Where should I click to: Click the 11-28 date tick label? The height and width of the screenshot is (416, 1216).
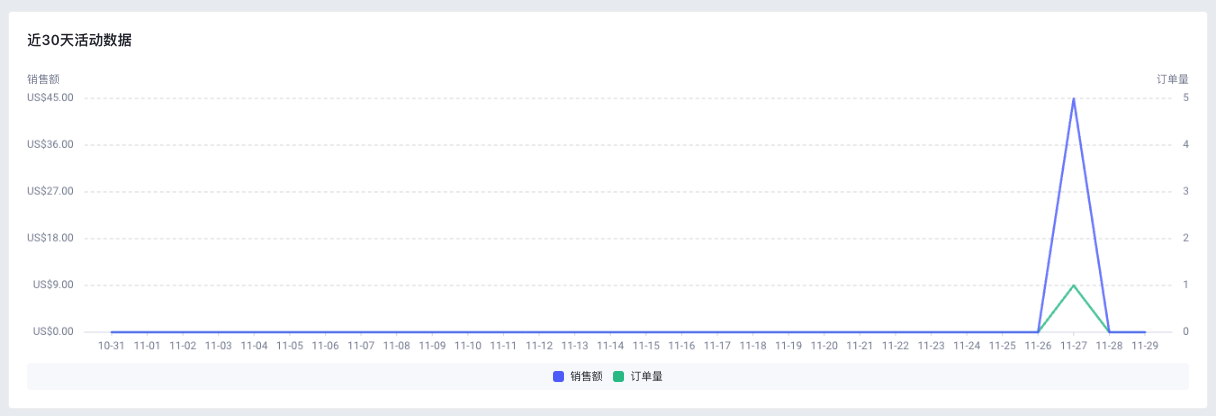click(1109, 346)
